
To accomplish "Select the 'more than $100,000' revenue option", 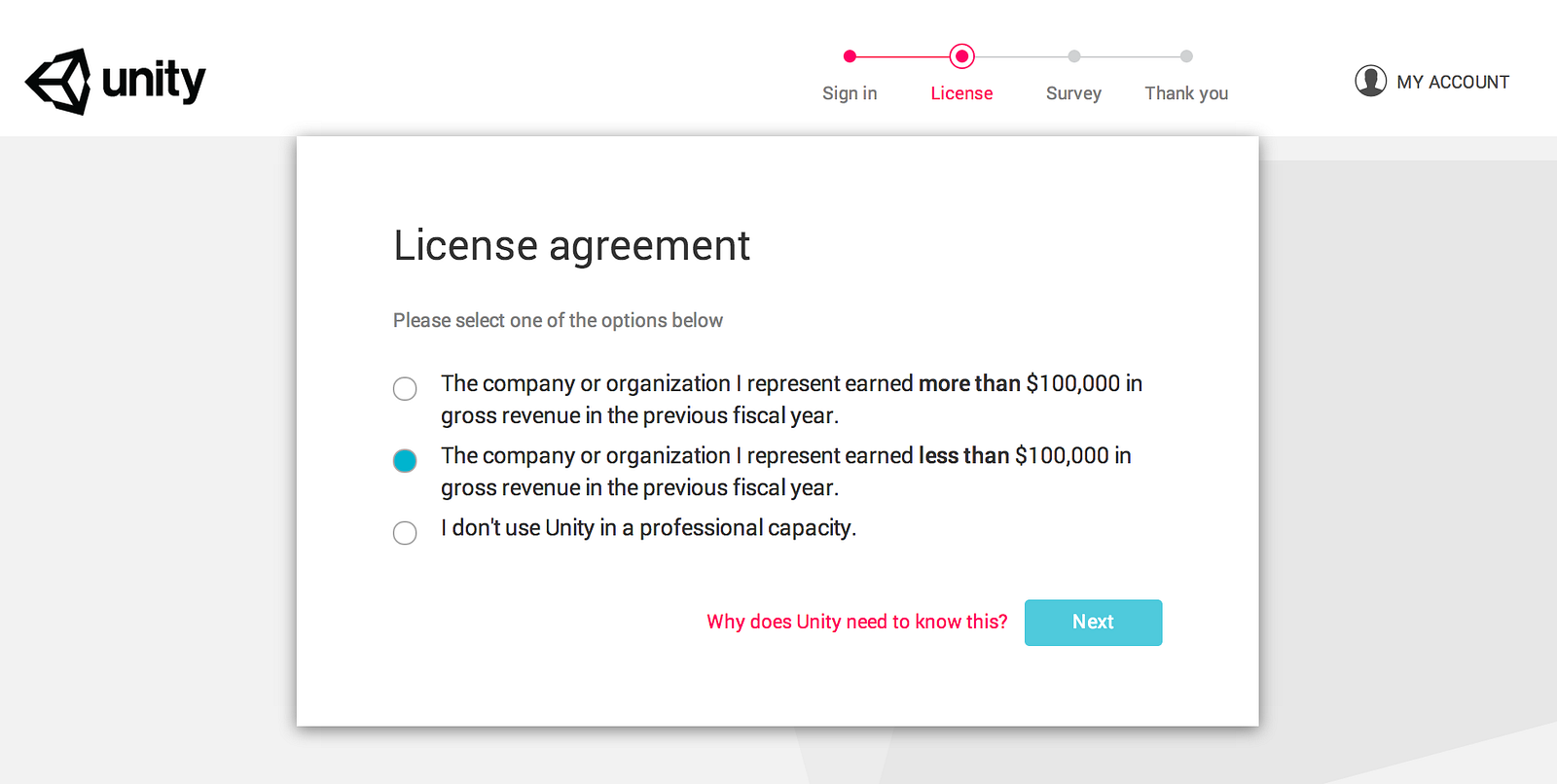I will coord(405,389).
